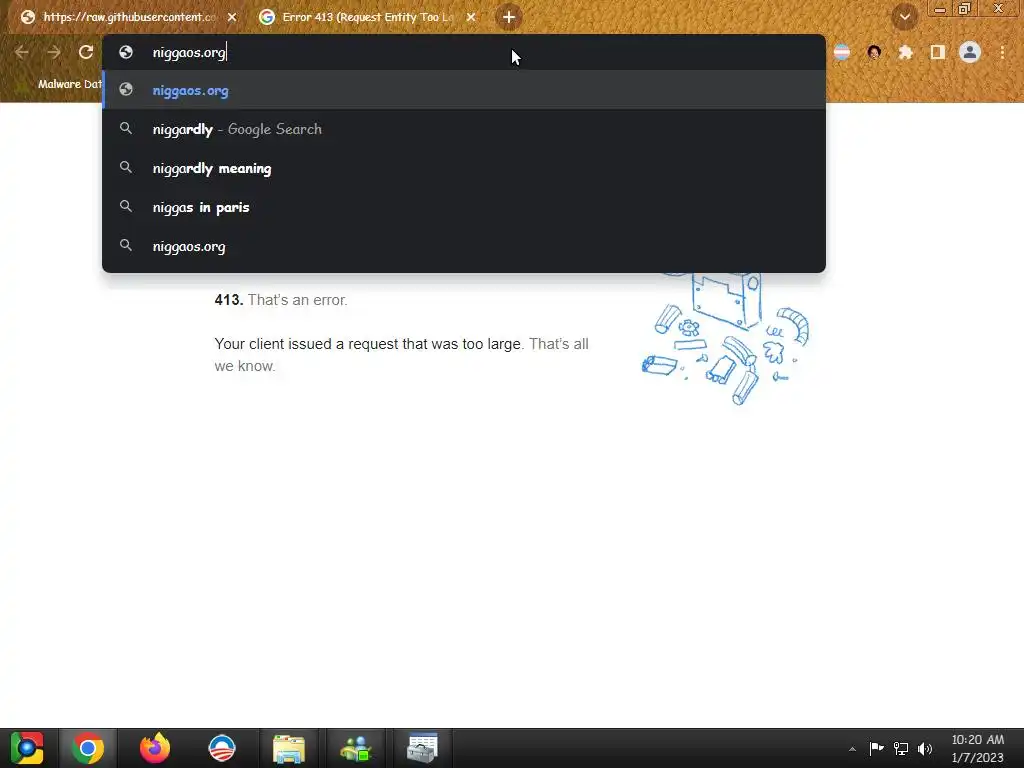1024x768 pixels.
Task: Go forward using the forward arrow
Action: coord(54,52)
